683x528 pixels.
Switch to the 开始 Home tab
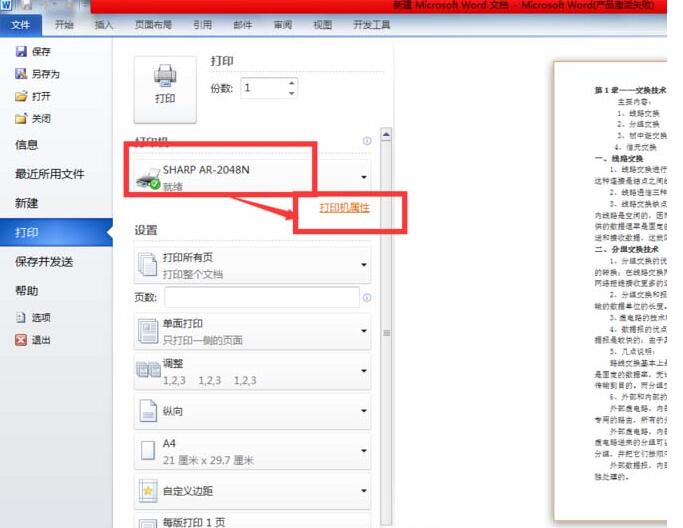point(64,24)
